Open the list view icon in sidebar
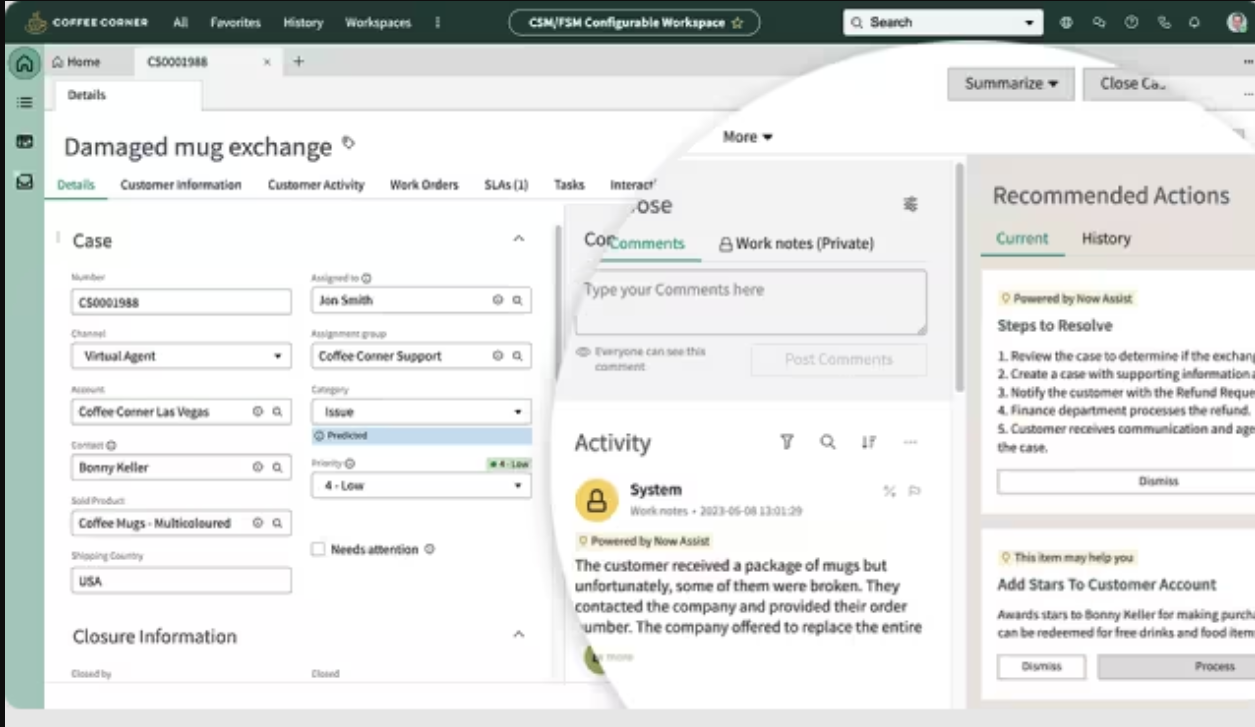 (24, 102)
